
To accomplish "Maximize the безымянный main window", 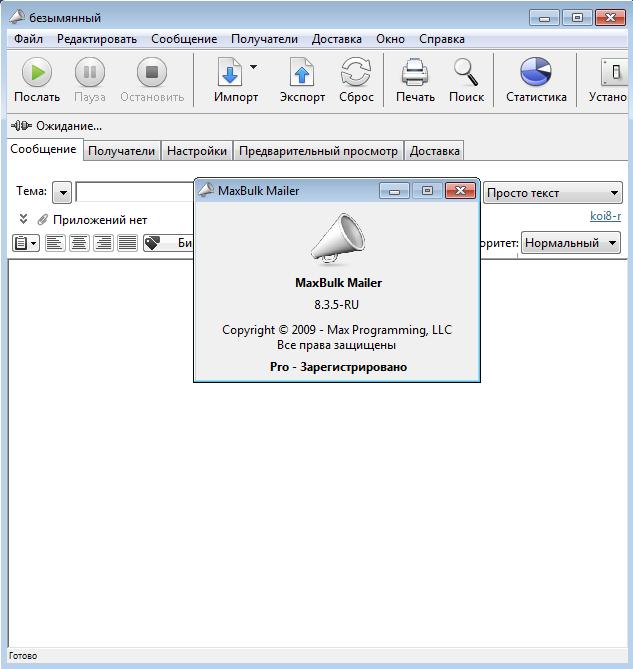I will 577,18.
